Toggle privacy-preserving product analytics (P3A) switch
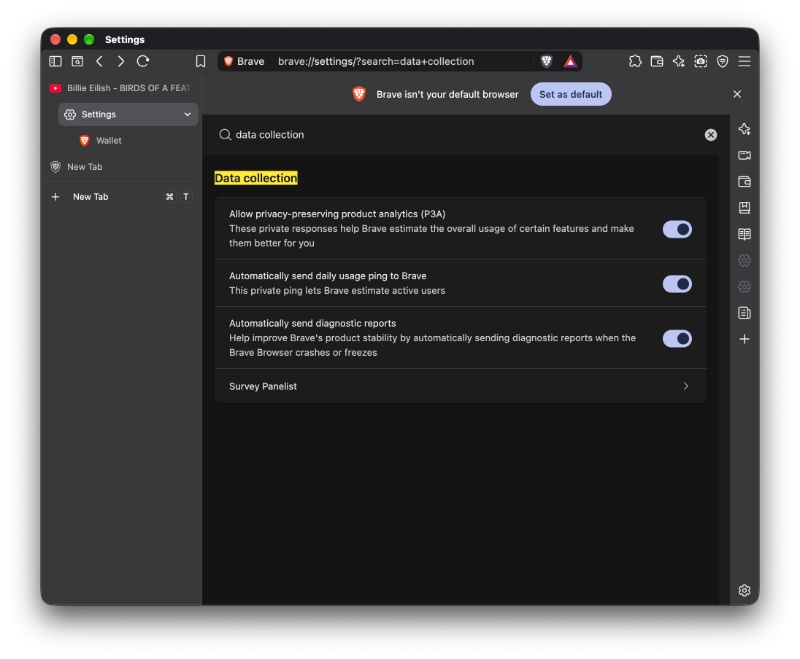 coord(677,230)
